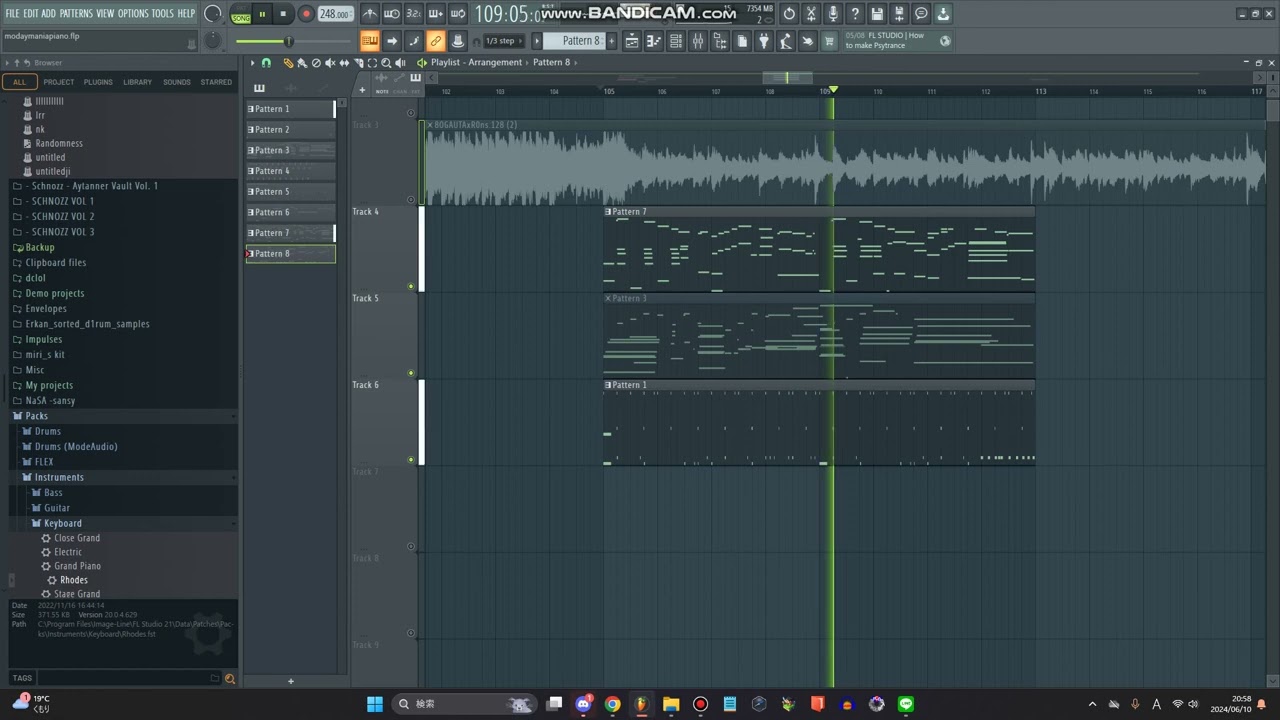Open the Mixer from the toolbar
The width and height of the screenshot is (1280, 720).
pos(698,41)
